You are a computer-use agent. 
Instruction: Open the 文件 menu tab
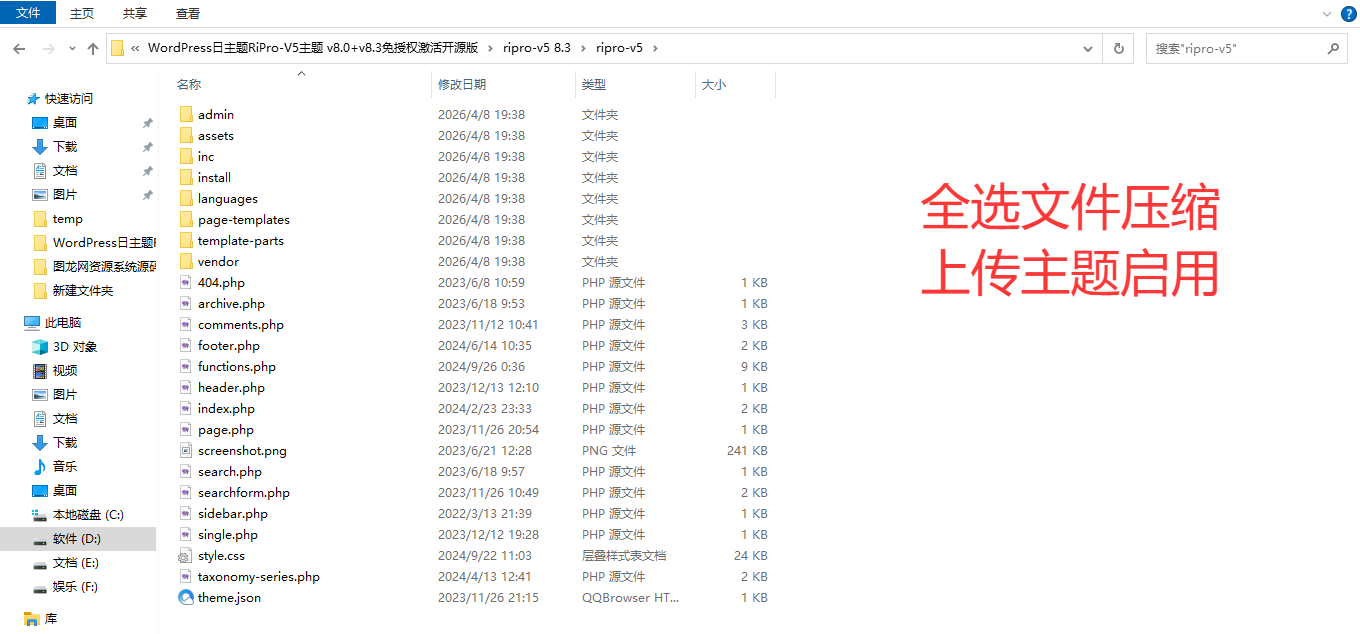[x=28, y=13]
